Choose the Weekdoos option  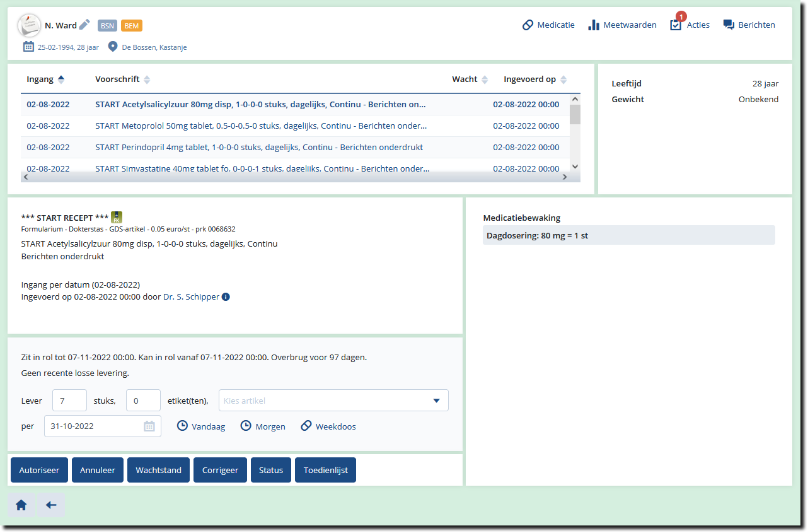328,426
